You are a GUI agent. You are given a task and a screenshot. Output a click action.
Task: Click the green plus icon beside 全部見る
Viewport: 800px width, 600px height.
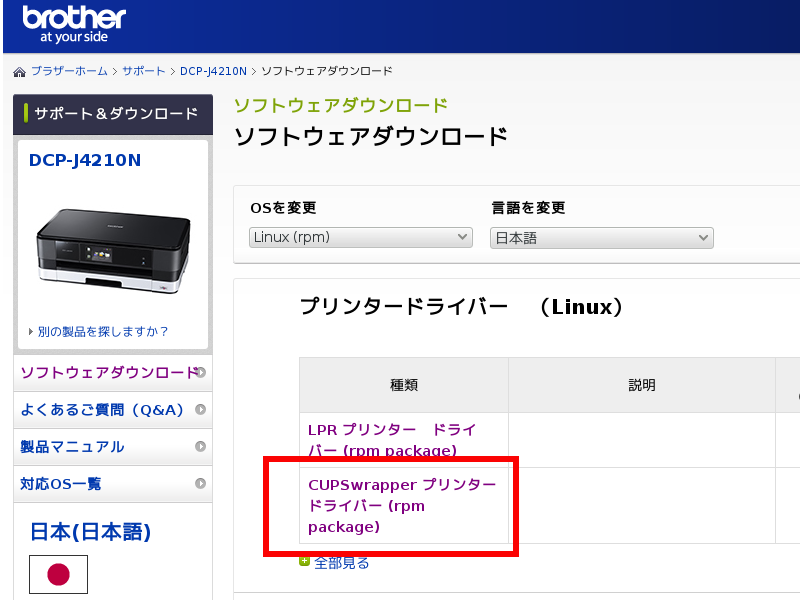point(304,562)
